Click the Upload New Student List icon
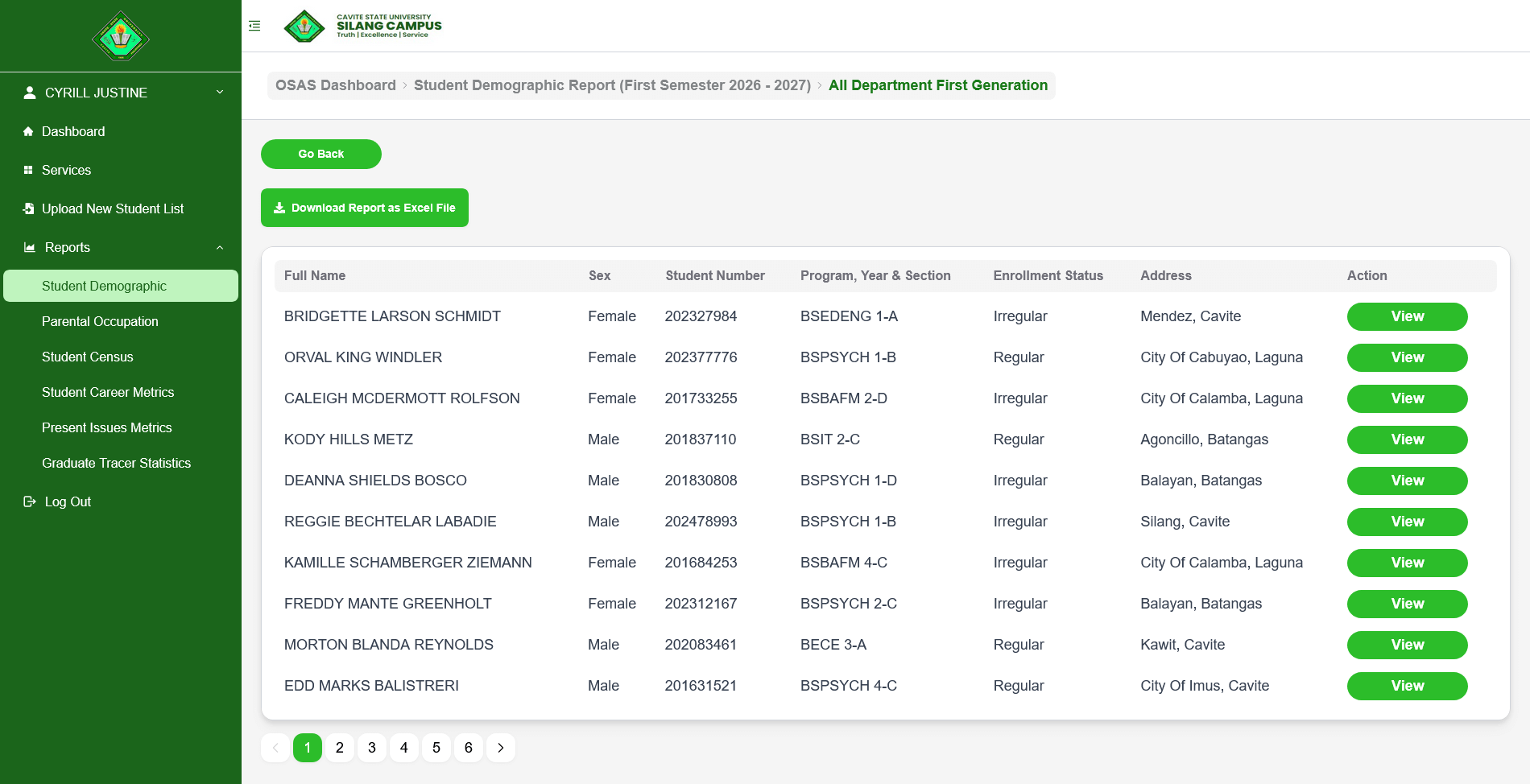Image resolution: width=1530 pixels, height=784 pixels. (x=28, y=208)
